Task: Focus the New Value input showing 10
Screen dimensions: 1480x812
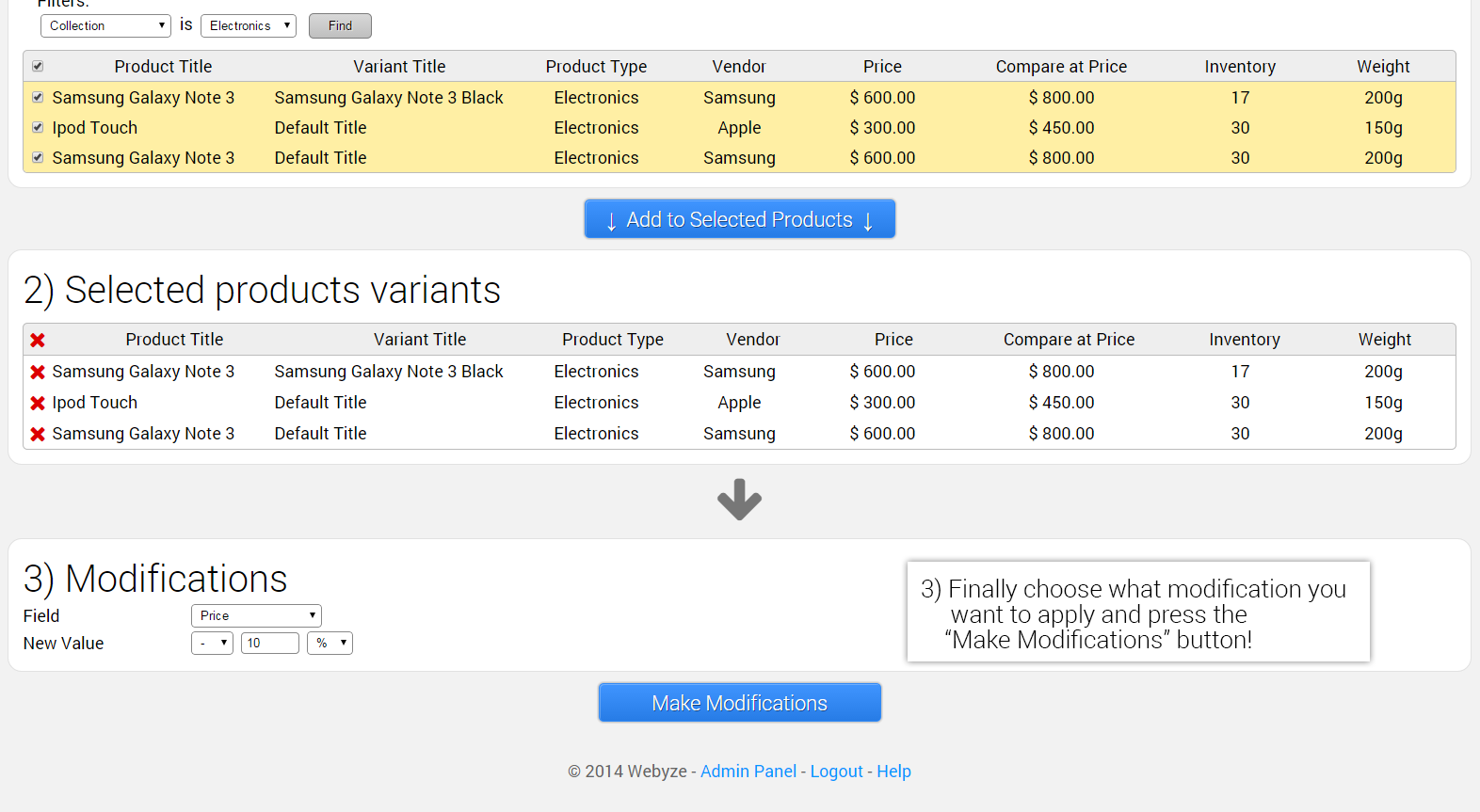Action: tap(270, 643)
